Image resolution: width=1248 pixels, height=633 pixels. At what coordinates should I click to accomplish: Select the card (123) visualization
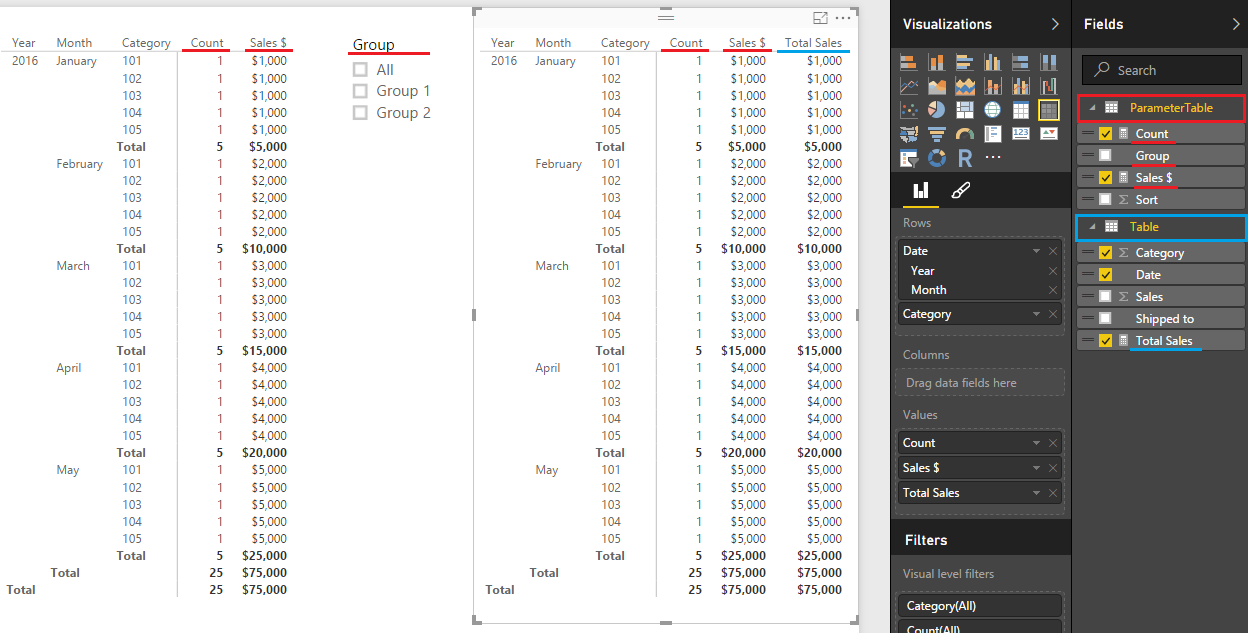point(1021,134)
